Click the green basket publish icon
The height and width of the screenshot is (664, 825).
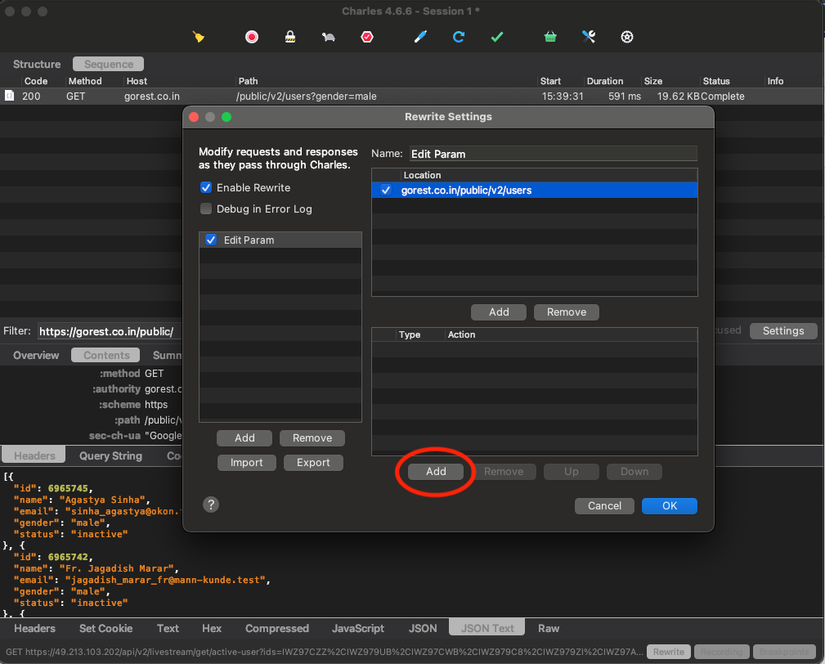coord(550,37)
